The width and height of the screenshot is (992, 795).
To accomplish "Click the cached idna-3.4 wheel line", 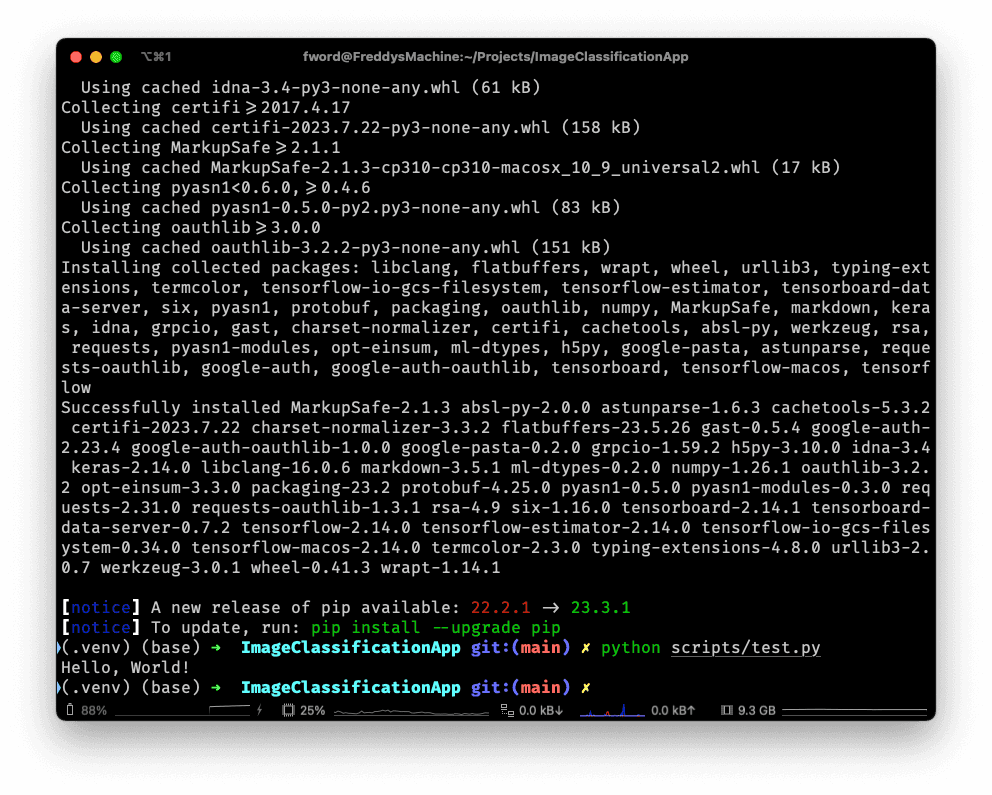I will (x=311, y=87).
